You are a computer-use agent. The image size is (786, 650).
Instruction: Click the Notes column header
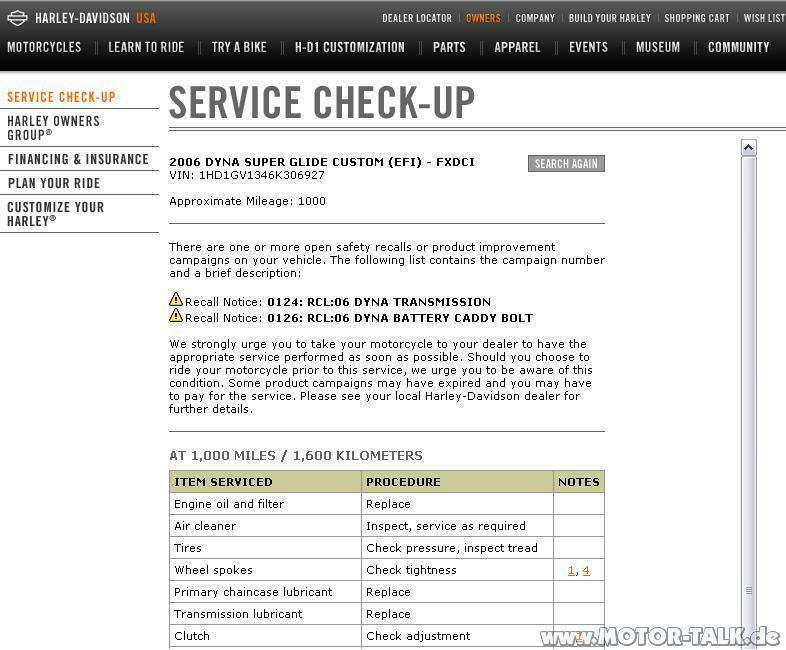579,482
